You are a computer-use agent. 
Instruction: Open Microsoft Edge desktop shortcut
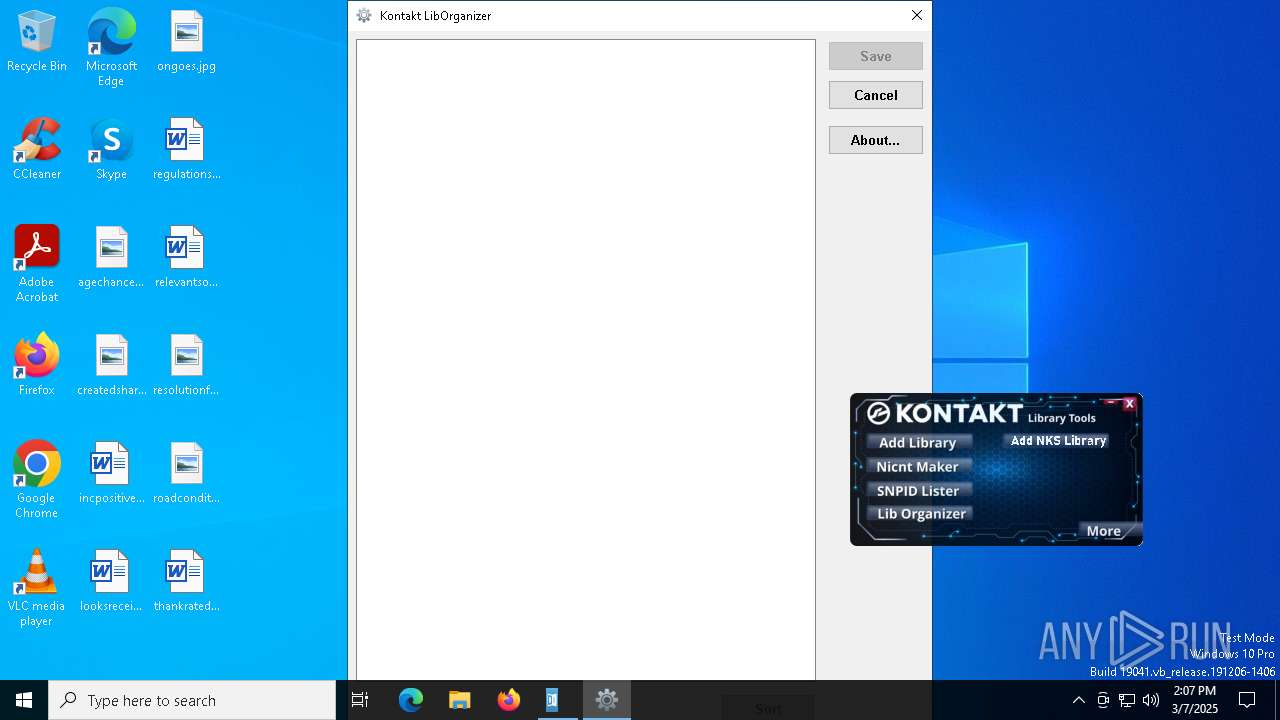point(111,48)
